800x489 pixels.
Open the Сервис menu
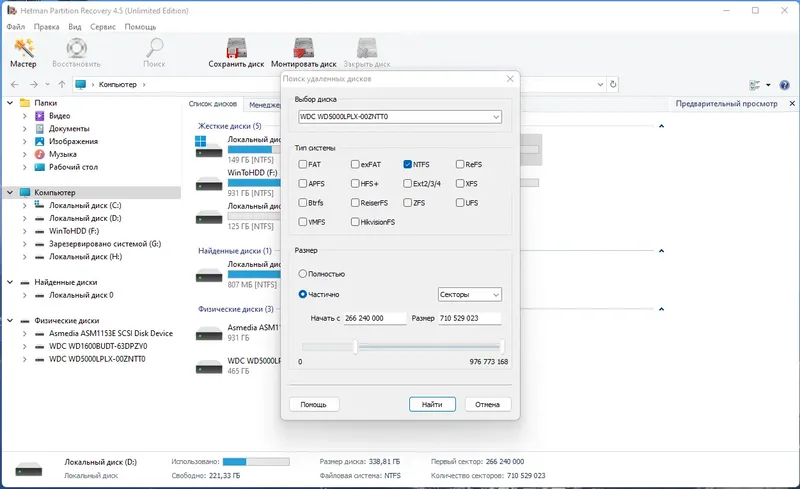(103, 27)
